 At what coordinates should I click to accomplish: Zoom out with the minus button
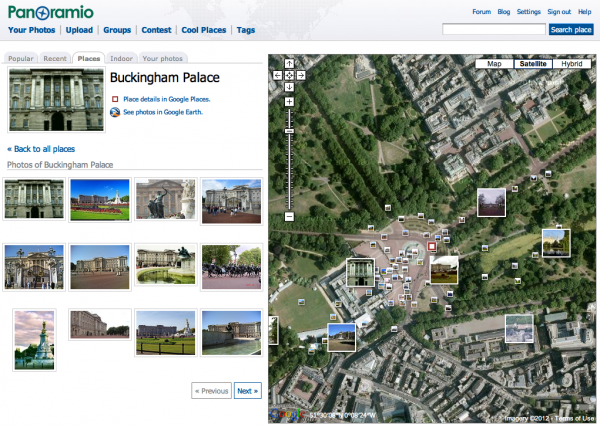coord(289,216)
